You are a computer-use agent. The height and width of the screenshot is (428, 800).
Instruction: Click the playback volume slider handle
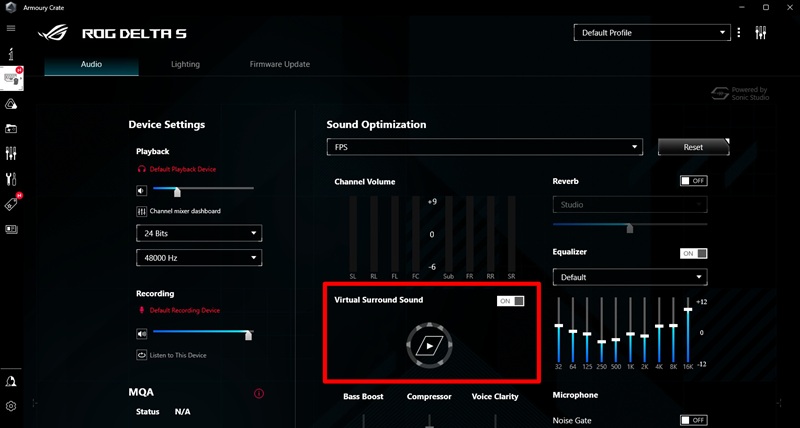[177, 192]
